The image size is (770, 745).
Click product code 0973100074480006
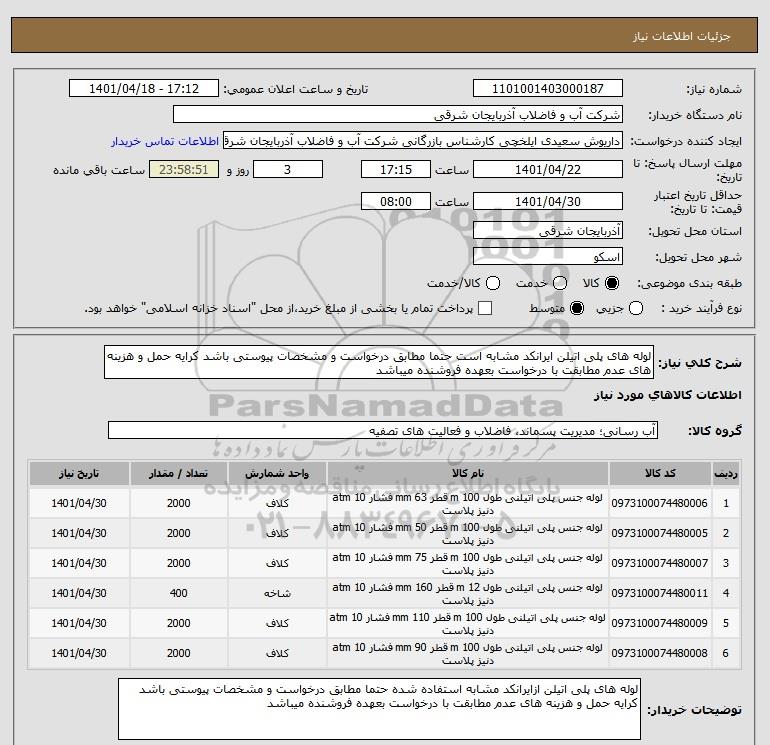660,503
